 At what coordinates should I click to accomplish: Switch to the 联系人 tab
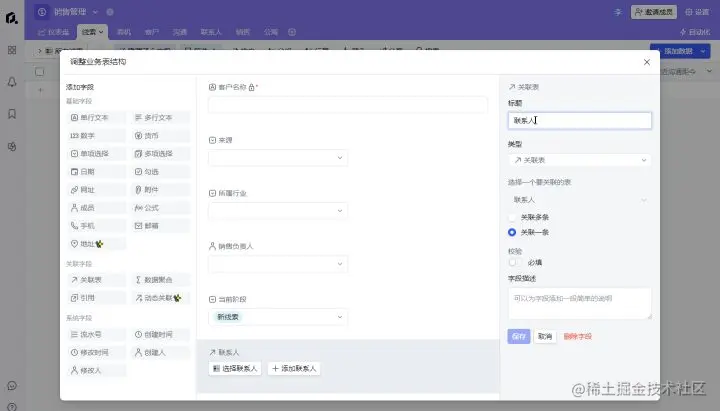[211, 32]
